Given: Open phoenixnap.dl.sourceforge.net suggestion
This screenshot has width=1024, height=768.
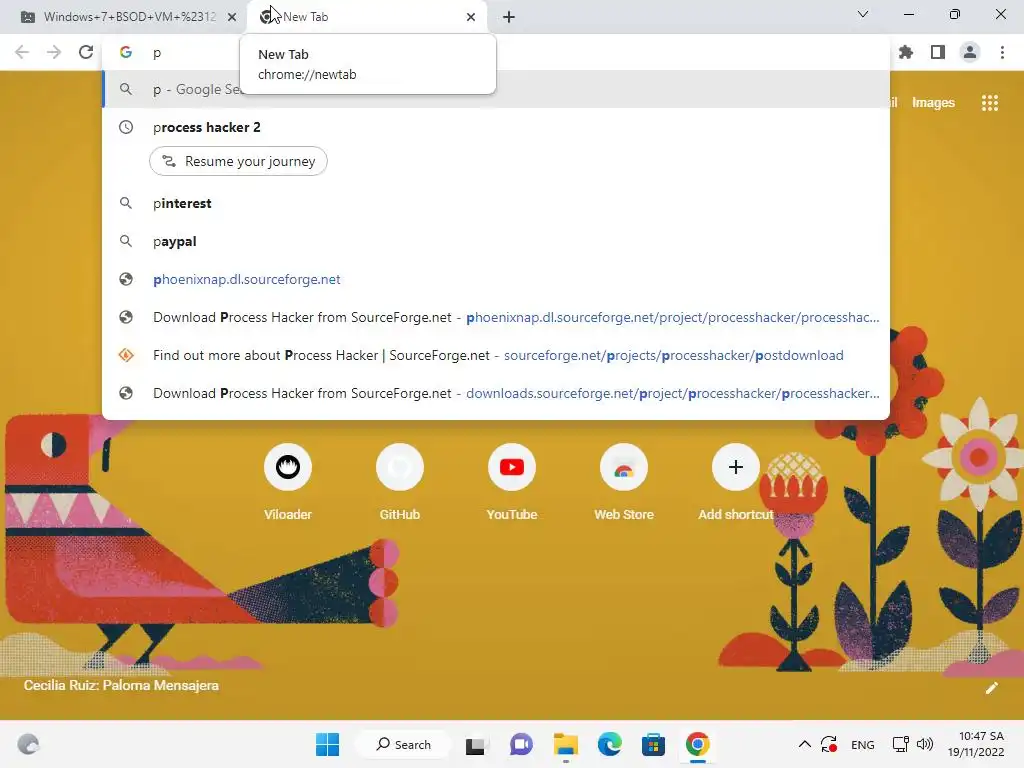Looking at the screenshot, I should [x=496, y=280].
